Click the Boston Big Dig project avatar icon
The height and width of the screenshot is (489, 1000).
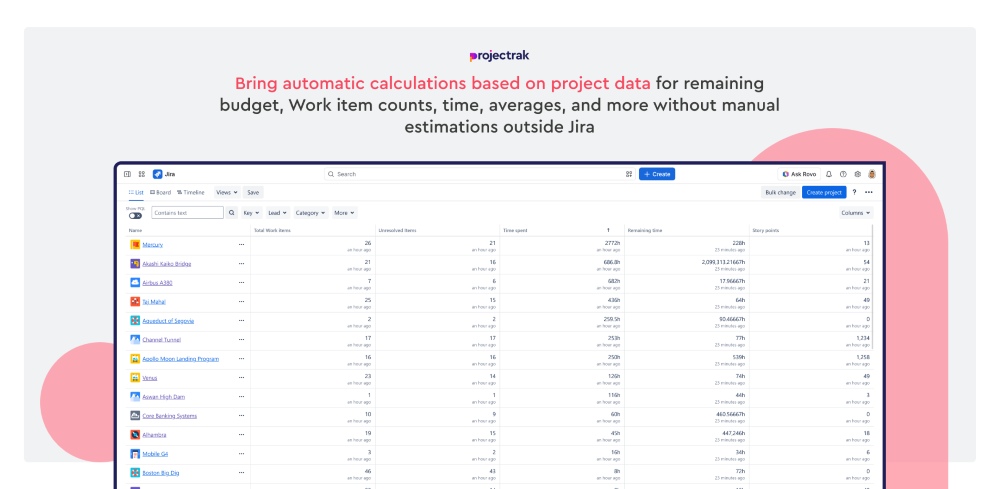pos(135,473)
